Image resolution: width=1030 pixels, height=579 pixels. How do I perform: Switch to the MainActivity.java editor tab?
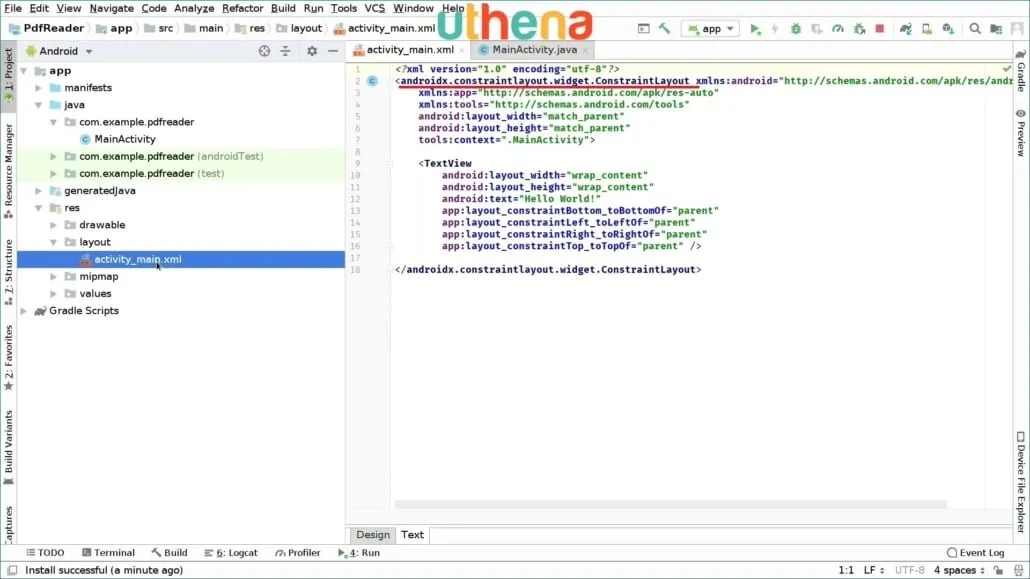coord(533,50)
